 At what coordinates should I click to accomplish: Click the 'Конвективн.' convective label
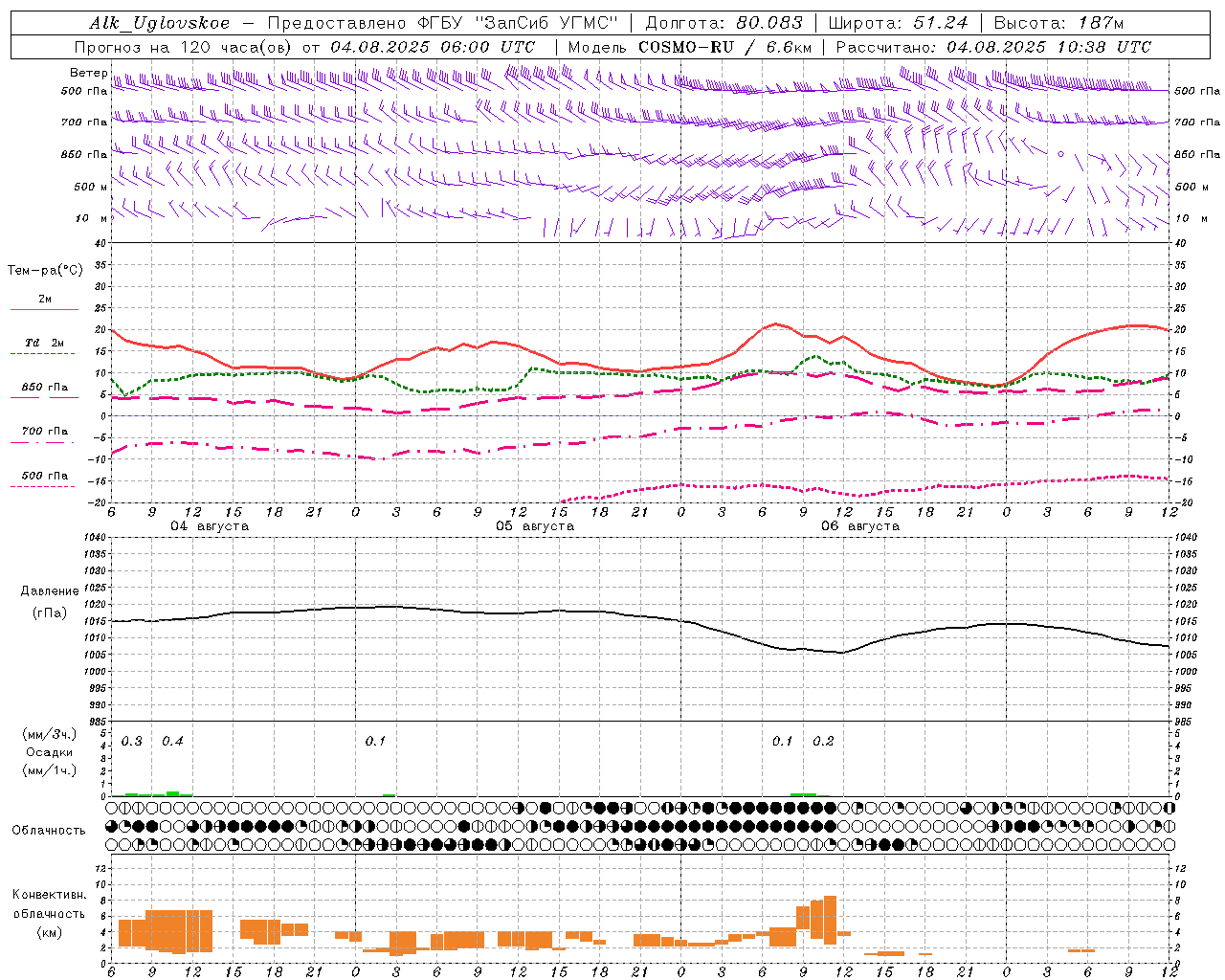click(x=50, y=895)
